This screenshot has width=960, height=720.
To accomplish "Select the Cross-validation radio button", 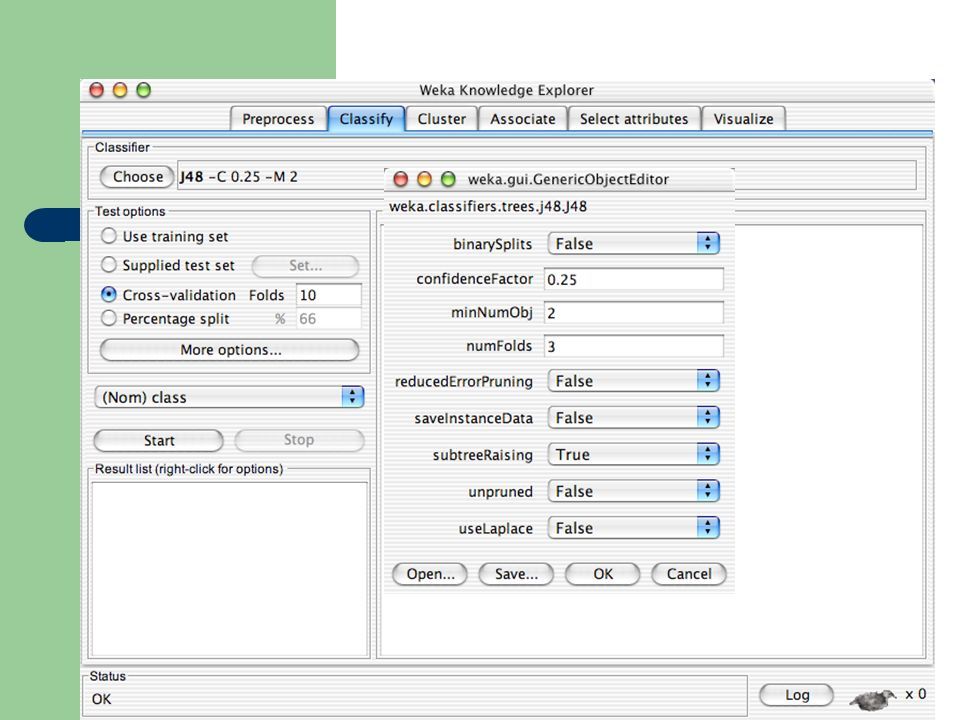I will pos(108,294).
